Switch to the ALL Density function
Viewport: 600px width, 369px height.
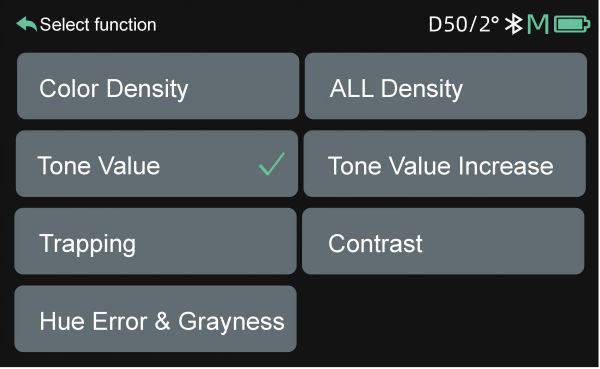446,86
